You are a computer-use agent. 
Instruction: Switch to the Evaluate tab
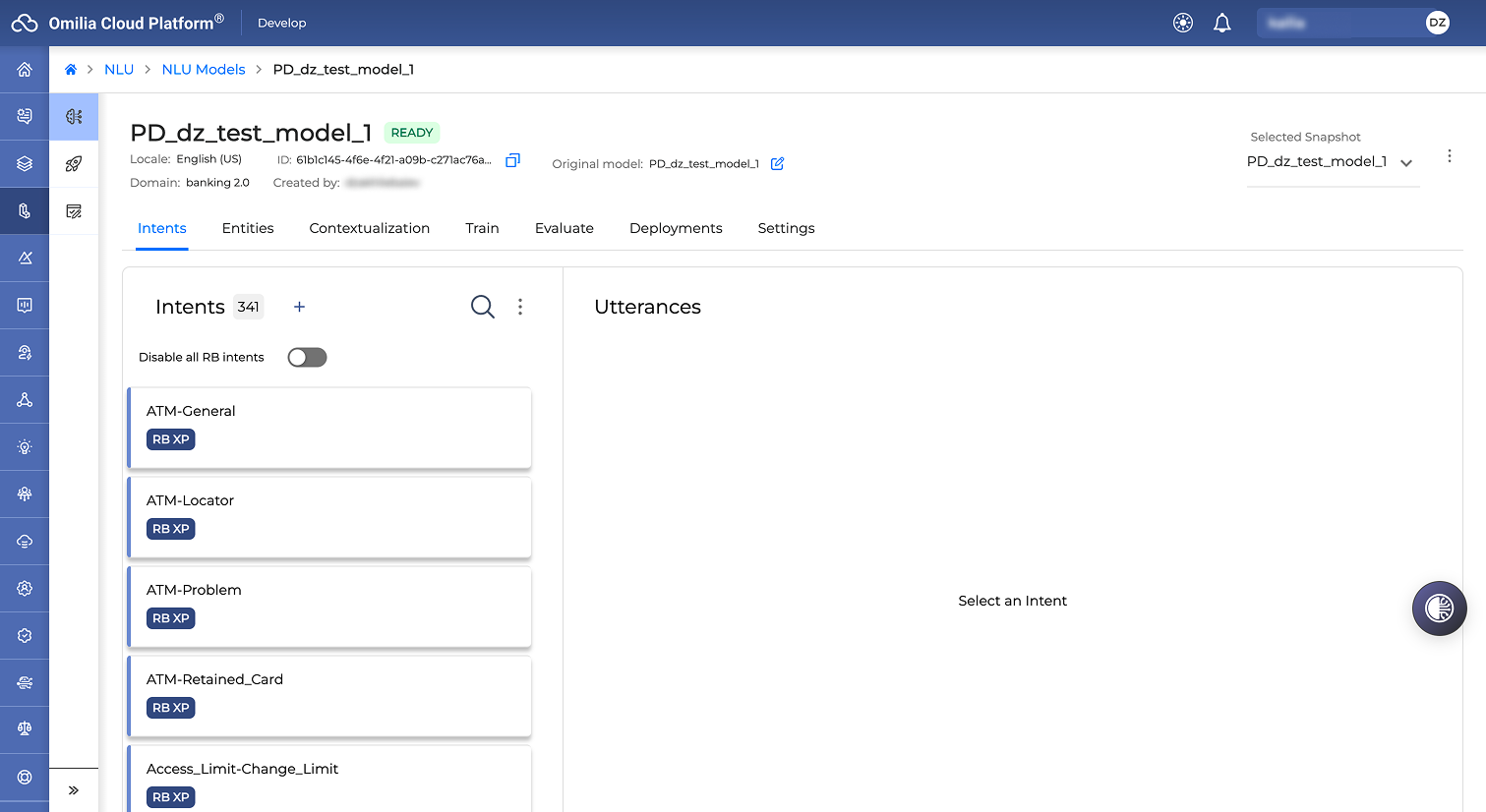[x=565, y=228]
